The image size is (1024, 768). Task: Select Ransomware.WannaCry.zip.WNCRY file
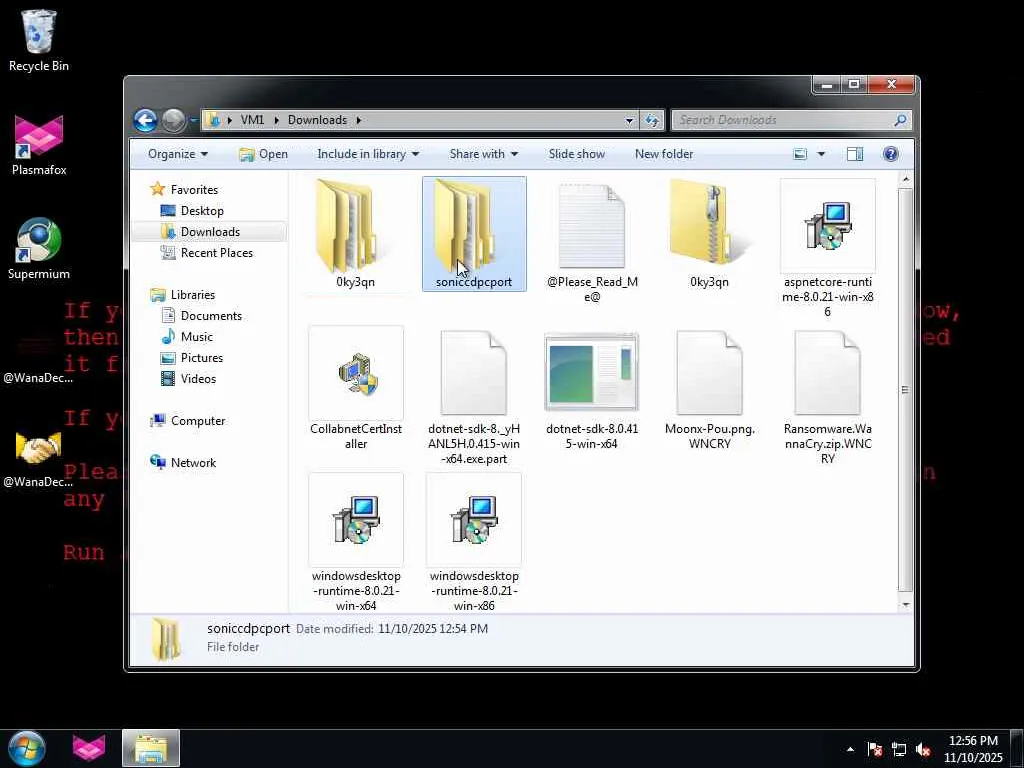(827, 396)
